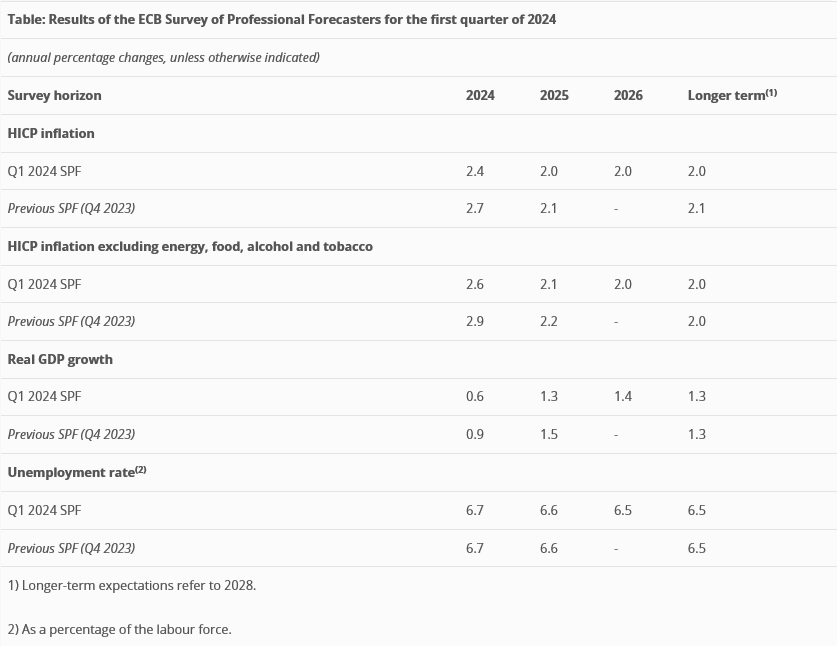Click the "2024" column header
This screenshot has width=837, height=646.
click(x=480, y=95)
